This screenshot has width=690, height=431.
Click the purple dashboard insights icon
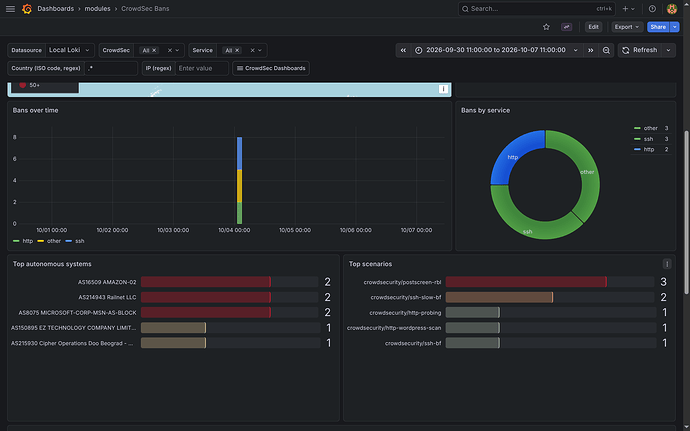click(x=566, y=27)
